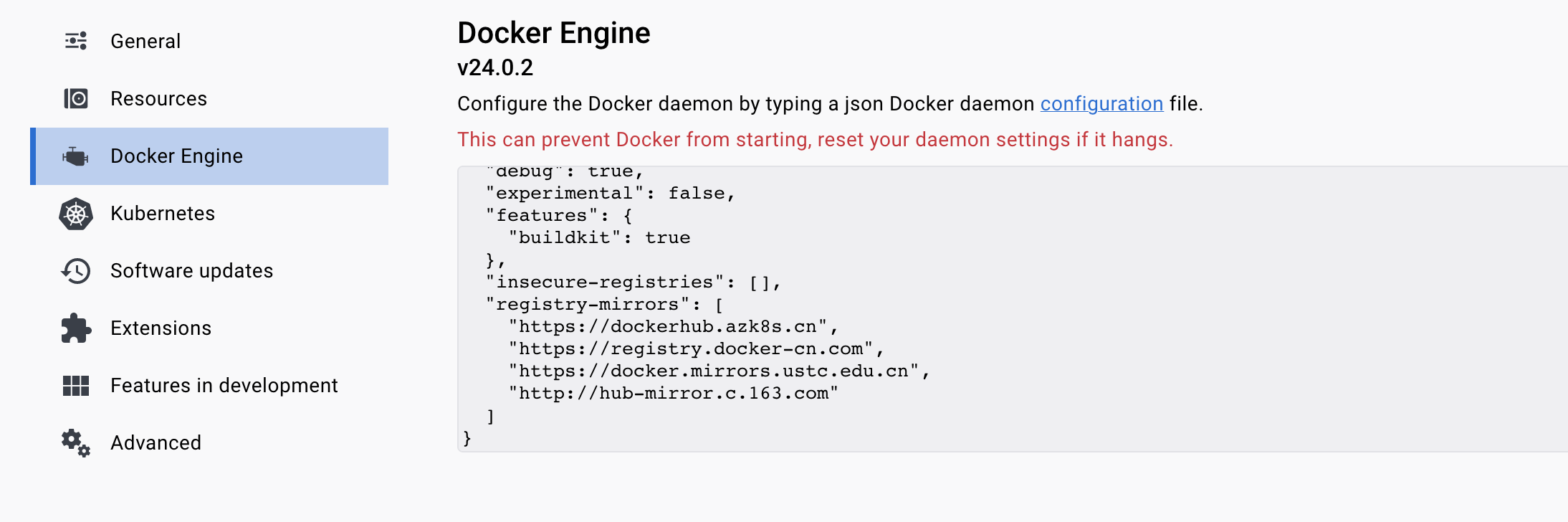This screenshot has width=1568, height=522.
Task: Follow the configuration documentation link
Action: pyautogui.click(x=1101, y=103)
